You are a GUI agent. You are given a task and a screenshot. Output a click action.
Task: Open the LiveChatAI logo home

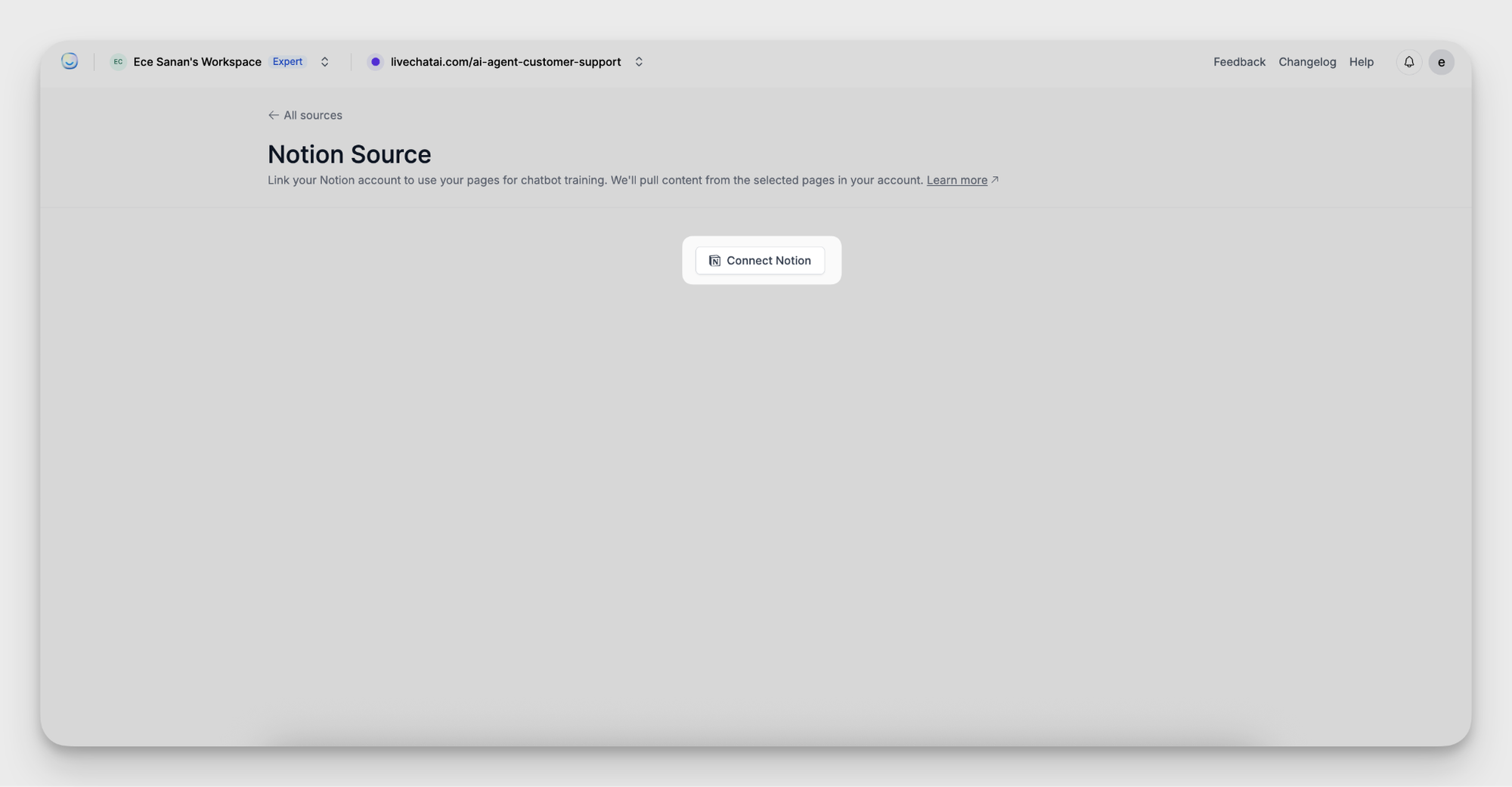click(70, 61)
